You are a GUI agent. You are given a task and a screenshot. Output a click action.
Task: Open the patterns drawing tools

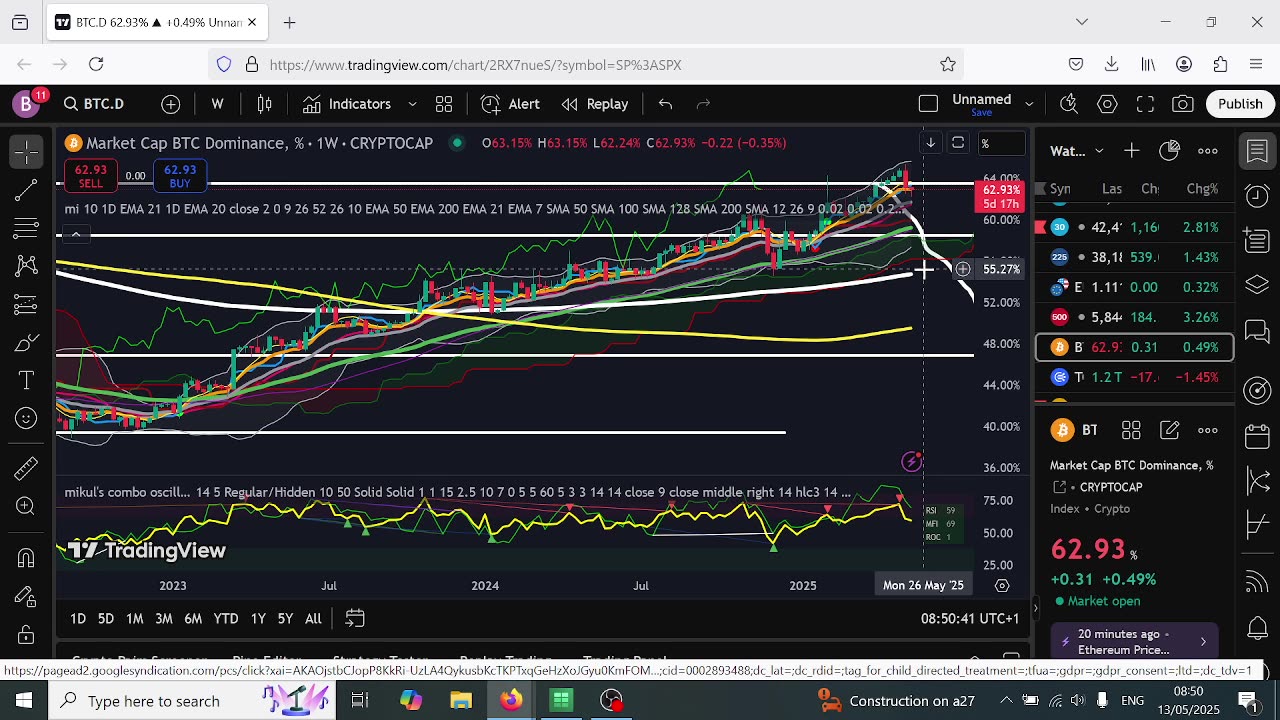pyautogui.click(x=27, y=266)
